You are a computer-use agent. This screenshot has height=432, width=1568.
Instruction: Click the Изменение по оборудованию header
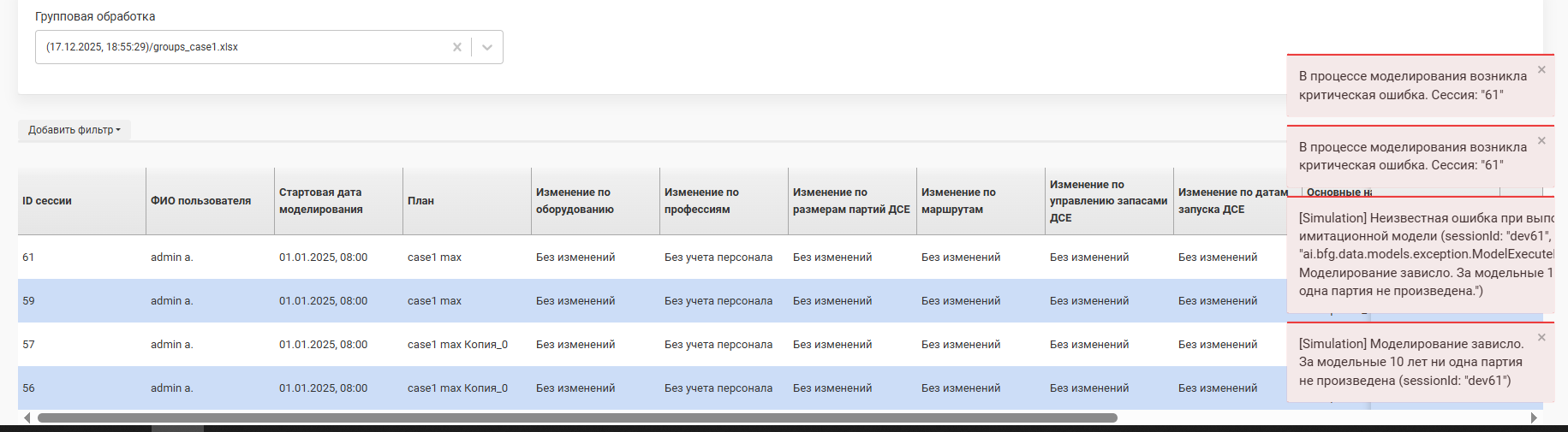tap(574, 201)
